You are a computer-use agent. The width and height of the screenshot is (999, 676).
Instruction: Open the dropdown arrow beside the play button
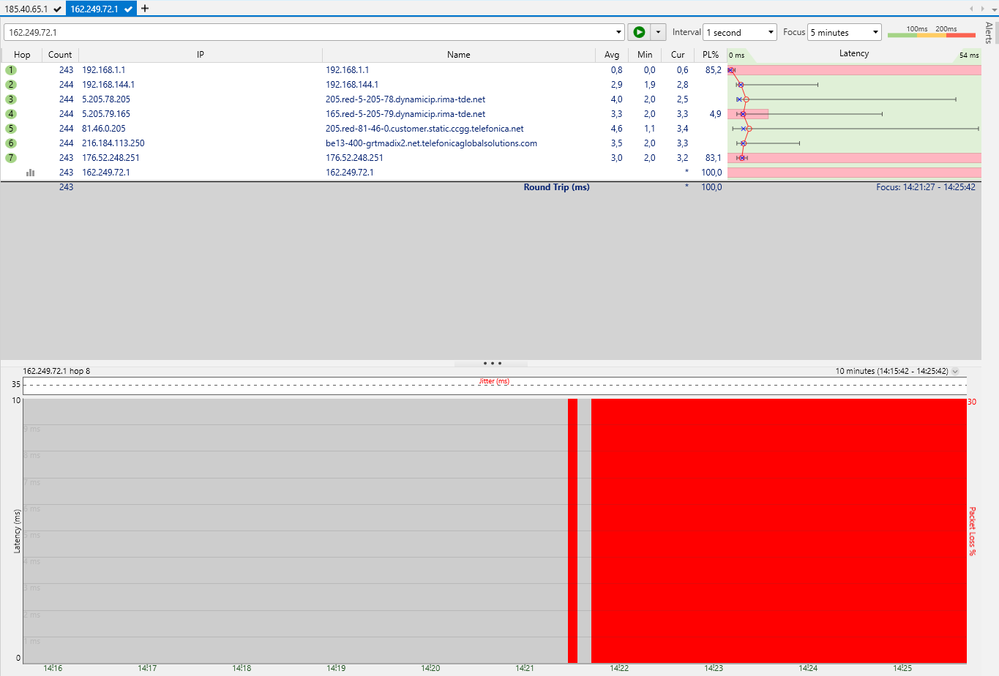(x=658, y=33)
